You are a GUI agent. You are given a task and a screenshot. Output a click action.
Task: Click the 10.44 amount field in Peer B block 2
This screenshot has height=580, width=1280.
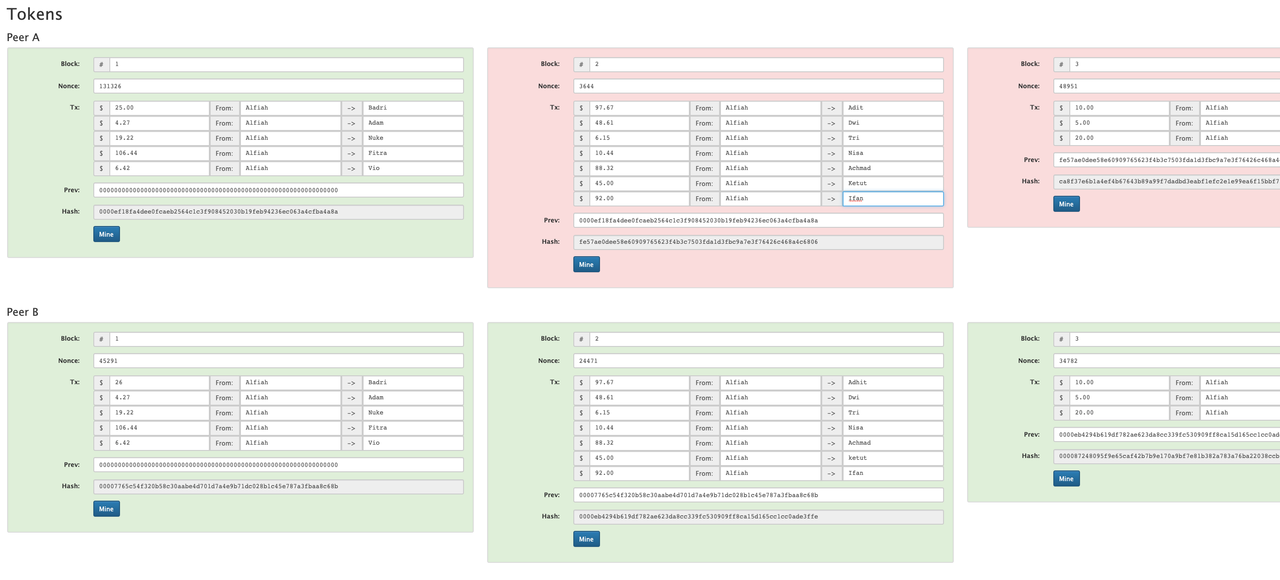639,428
